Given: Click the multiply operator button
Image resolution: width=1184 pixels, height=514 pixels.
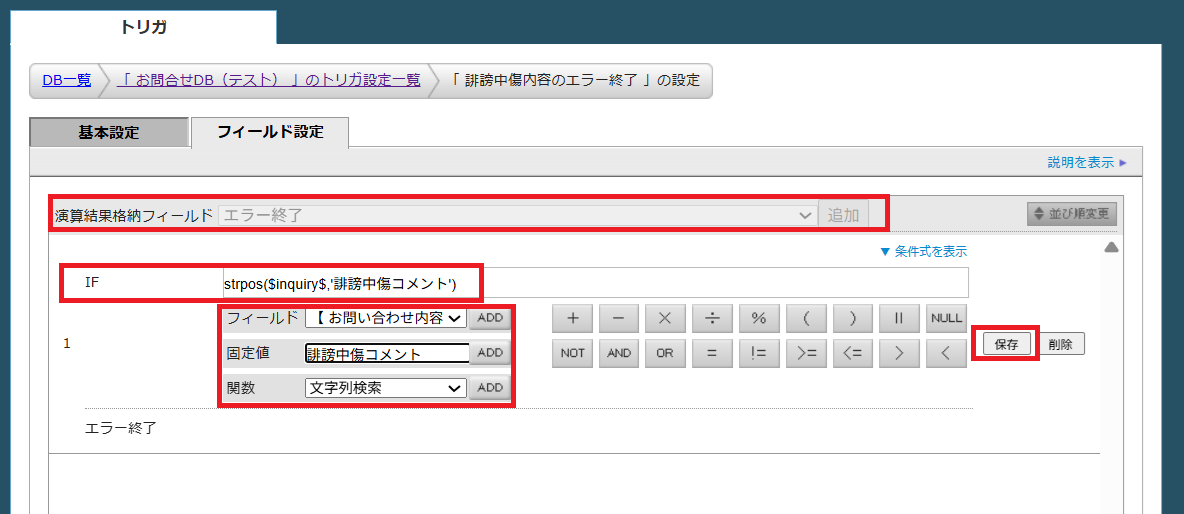Looking at the screenshot, I should tap(665, 319).
